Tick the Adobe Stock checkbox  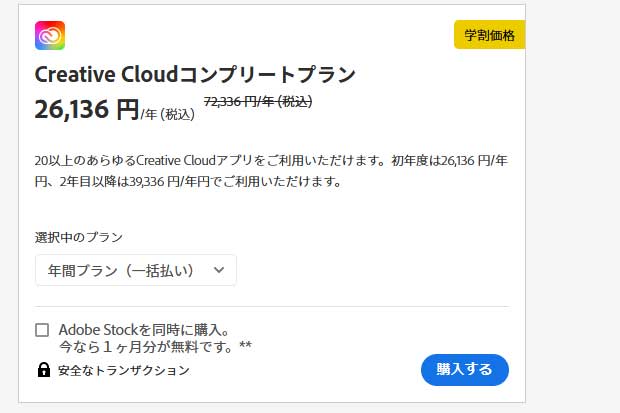[x=42, y=330]
